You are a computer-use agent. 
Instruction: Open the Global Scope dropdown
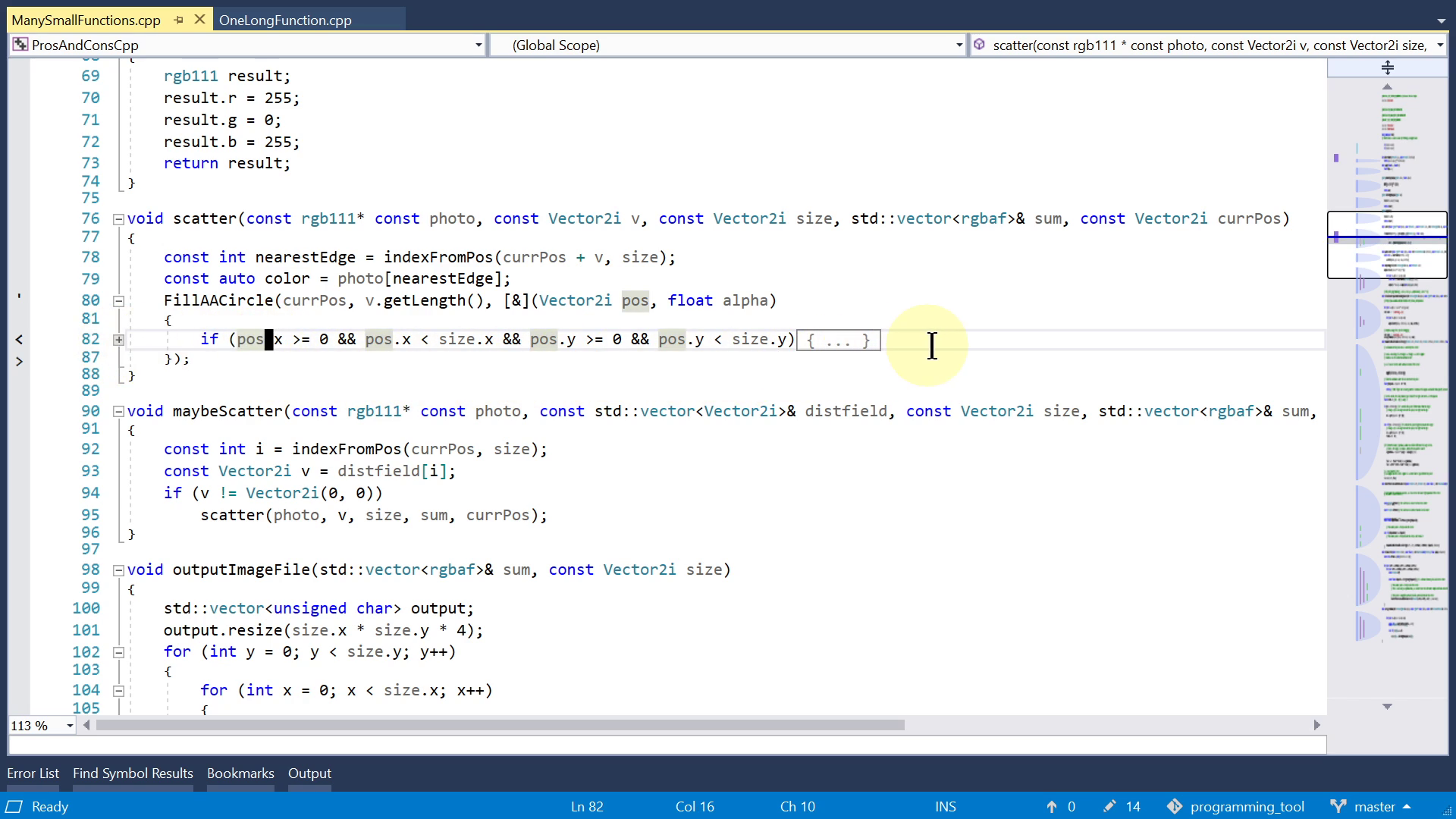pos(959,45)
